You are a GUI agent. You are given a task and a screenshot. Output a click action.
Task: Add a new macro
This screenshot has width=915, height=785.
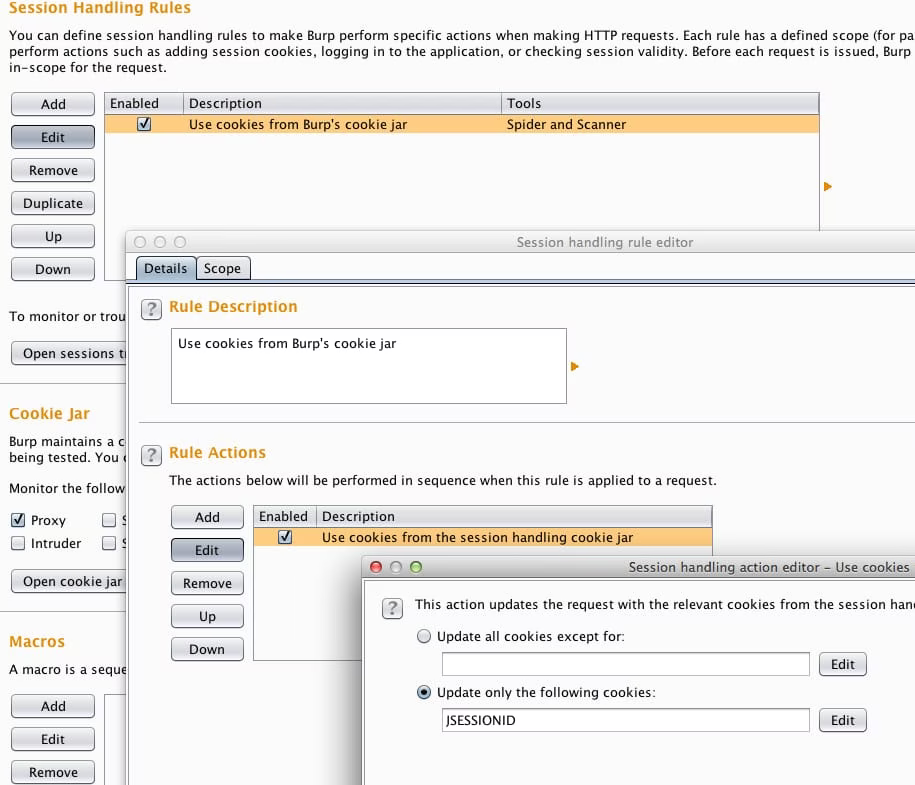[x=53, y=706]
